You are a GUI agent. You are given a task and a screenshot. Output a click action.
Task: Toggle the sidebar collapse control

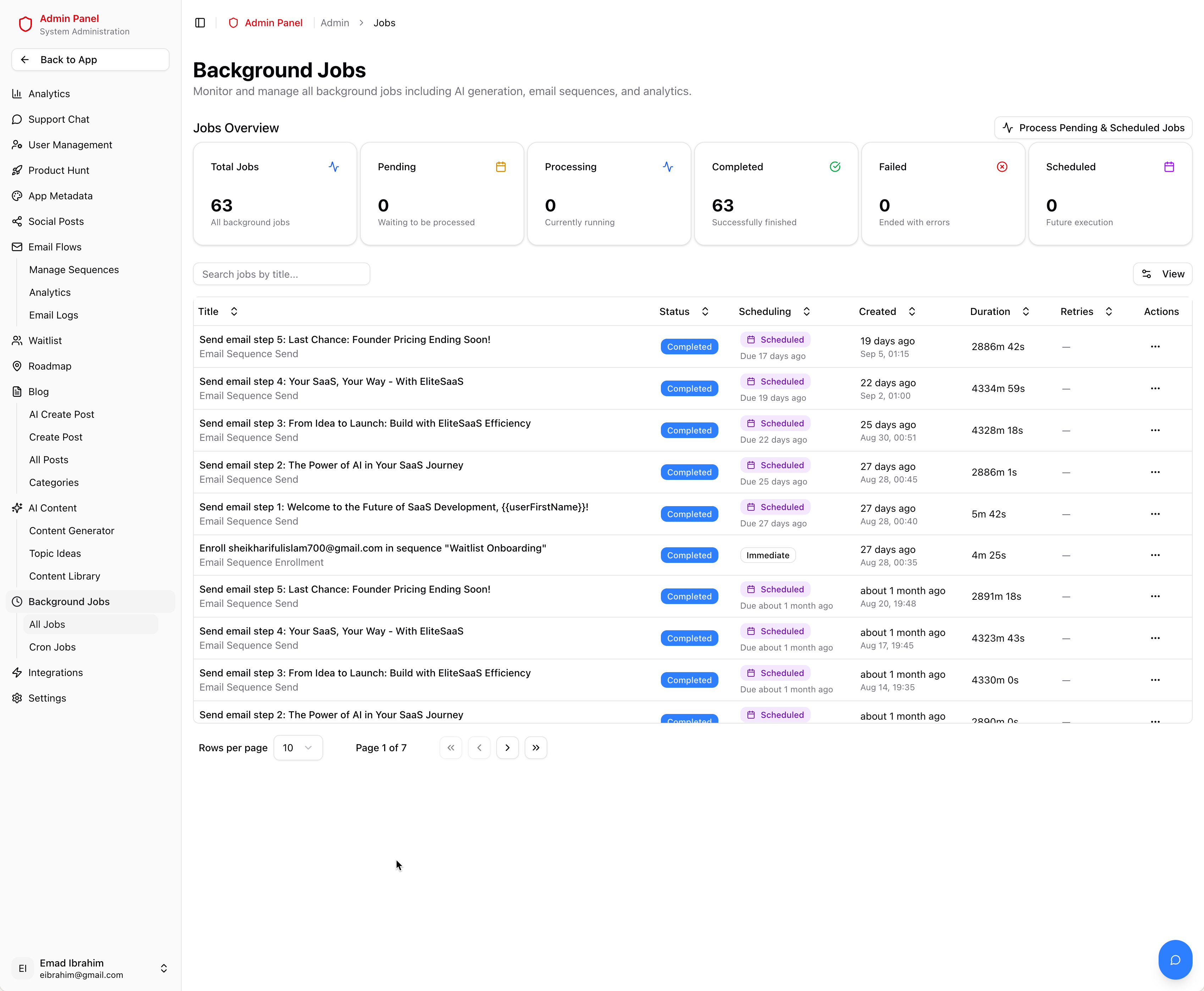pos(200,23)
